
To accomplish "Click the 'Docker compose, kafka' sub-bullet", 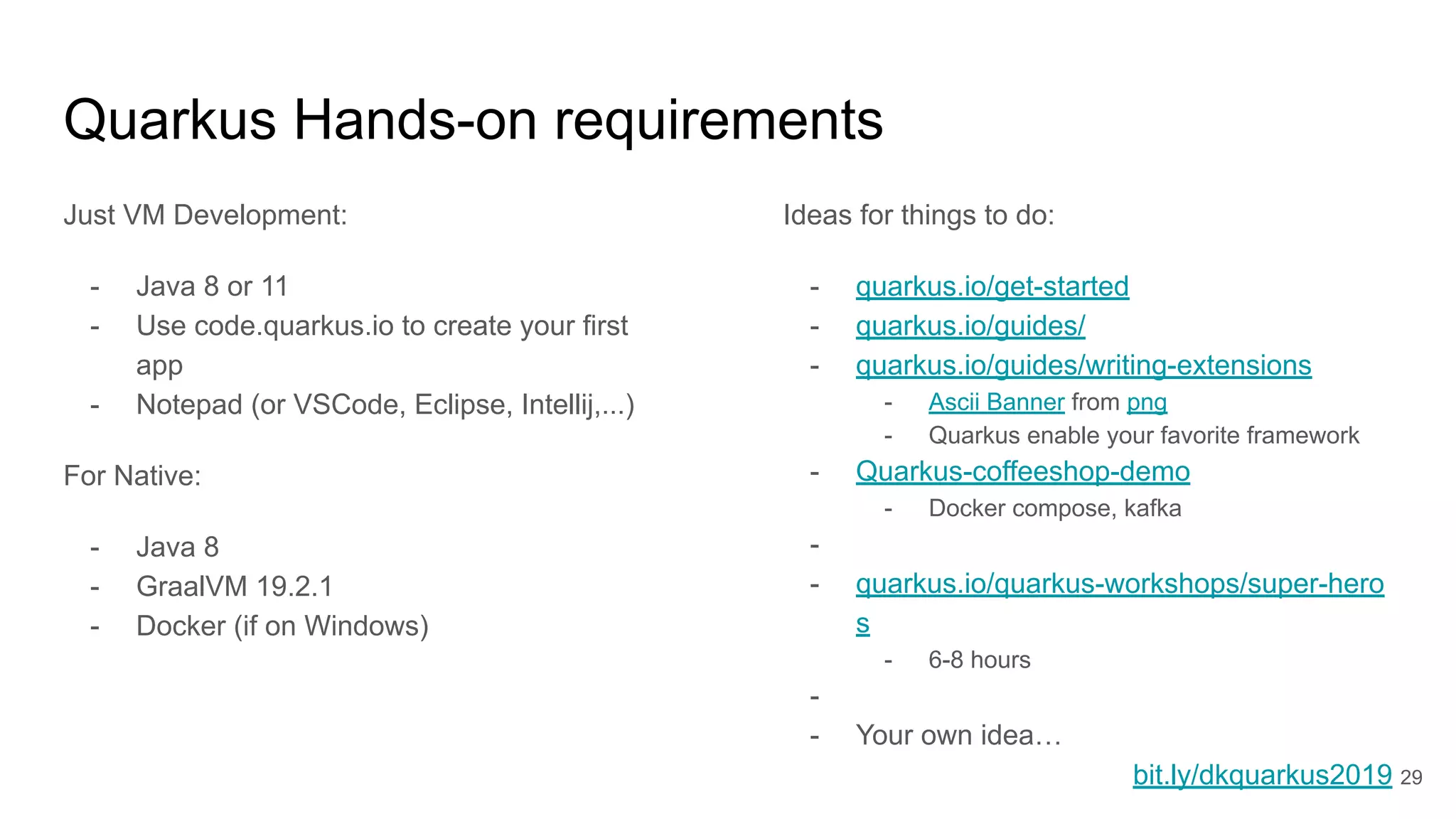I will click(x=1054, y=509).
